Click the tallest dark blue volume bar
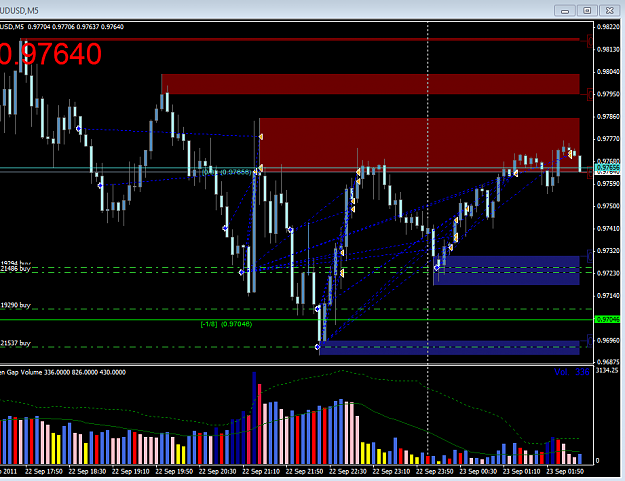 (254, 418)
